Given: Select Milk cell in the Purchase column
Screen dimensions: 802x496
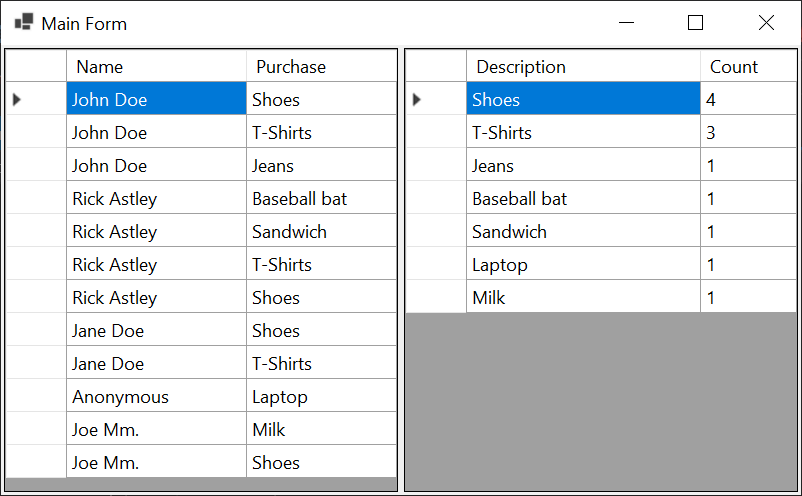Looking at the screenshot, I should (321, 429).
